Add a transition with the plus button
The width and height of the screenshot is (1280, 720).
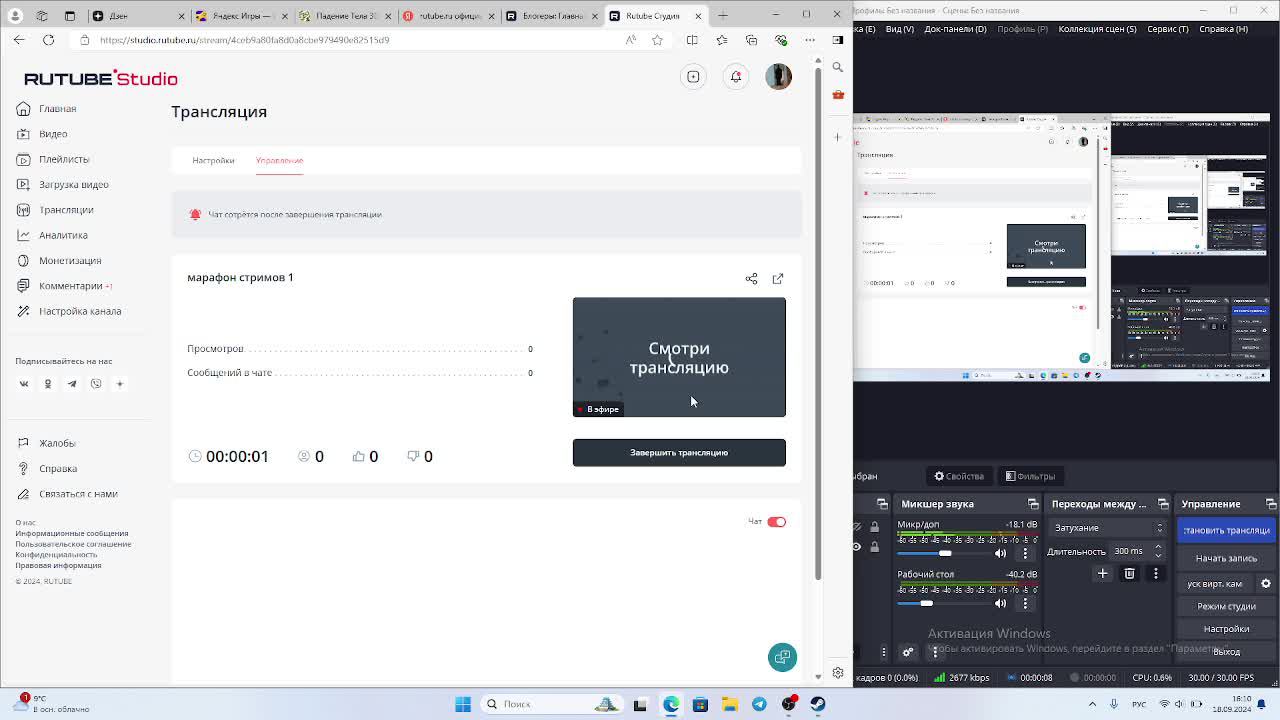tap(1103, 574)
